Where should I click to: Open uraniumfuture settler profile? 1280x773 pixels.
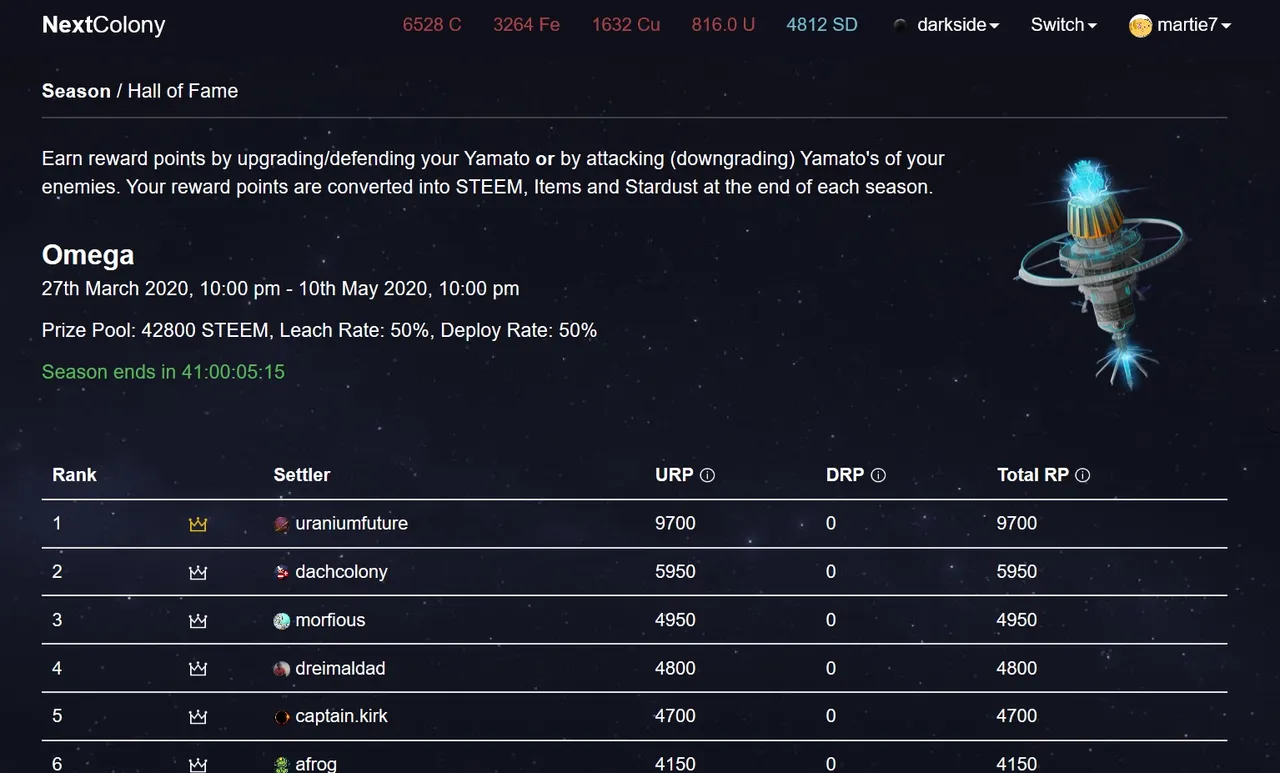351,523
